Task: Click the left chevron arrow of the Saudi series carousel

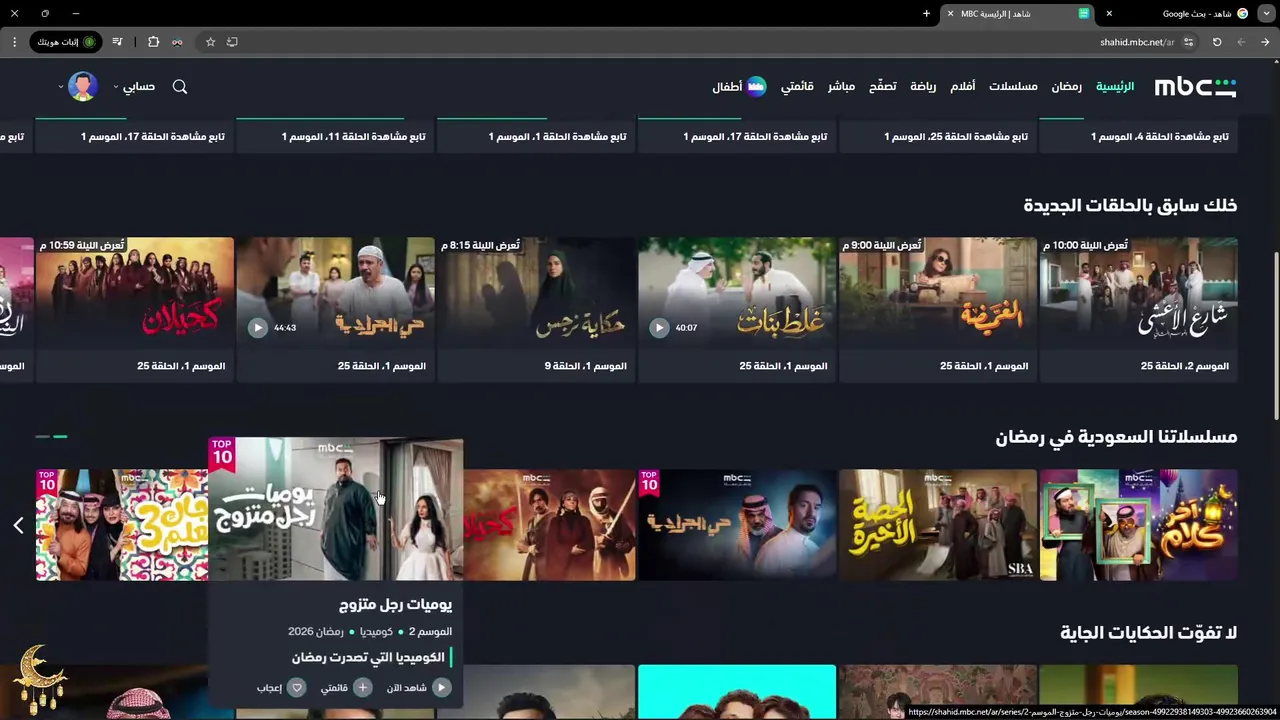Action: coord(18,525)
